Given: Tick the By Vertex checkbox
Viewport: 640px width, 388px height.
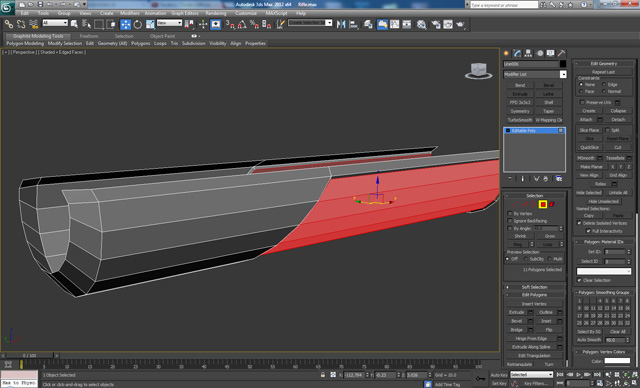Looking at the screenshot, I should (x=510, y=213).
